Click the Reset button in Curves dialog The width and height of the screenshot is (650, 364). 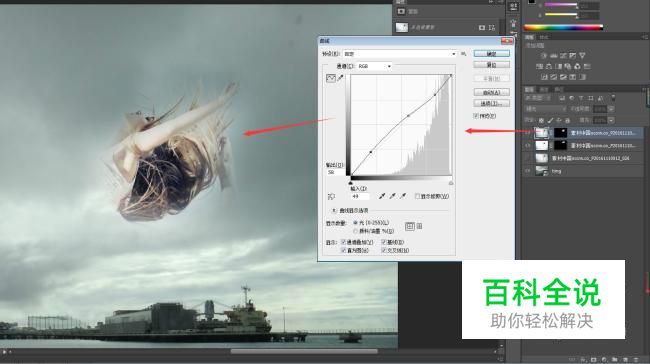click(x=492, y=65)
